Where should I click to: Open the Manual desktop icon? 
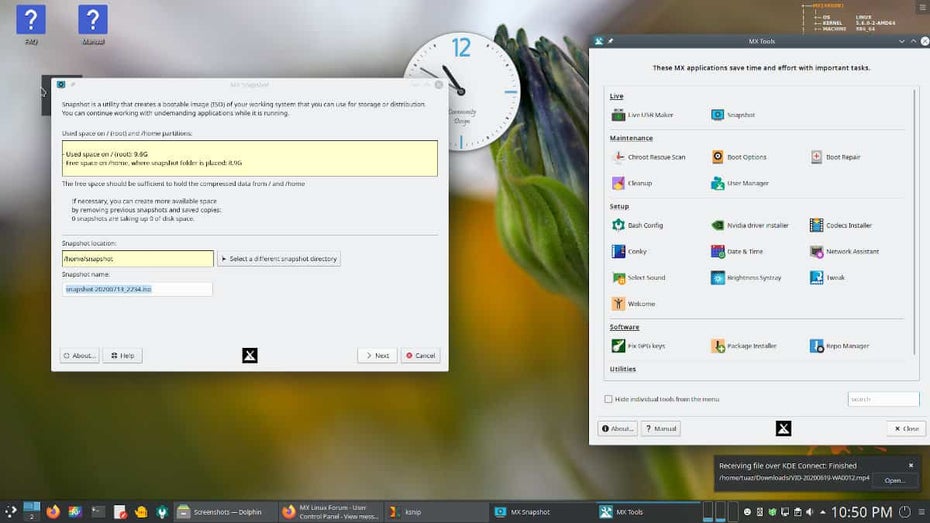coord(93,25)
